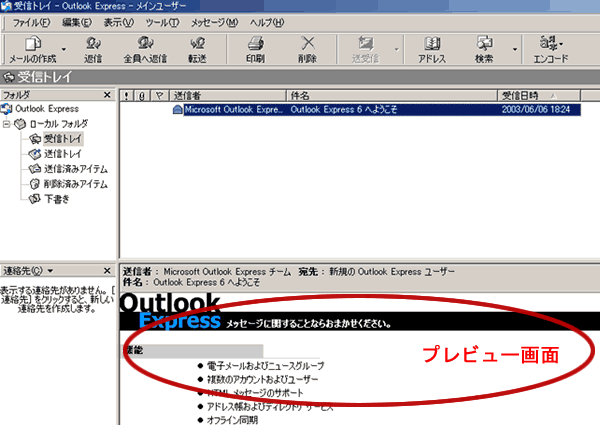The width and height of the screenshot is (600, 425).
Task: Open the ヘルプ(H) menu
Action: point(267,23)
